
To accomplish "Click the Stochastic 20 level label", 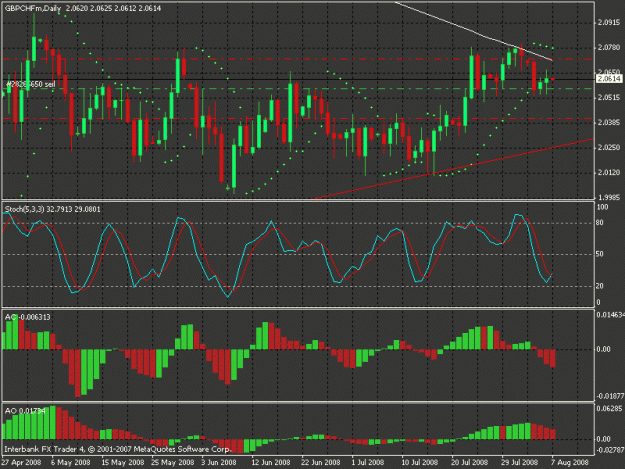I will coord(600,286).
